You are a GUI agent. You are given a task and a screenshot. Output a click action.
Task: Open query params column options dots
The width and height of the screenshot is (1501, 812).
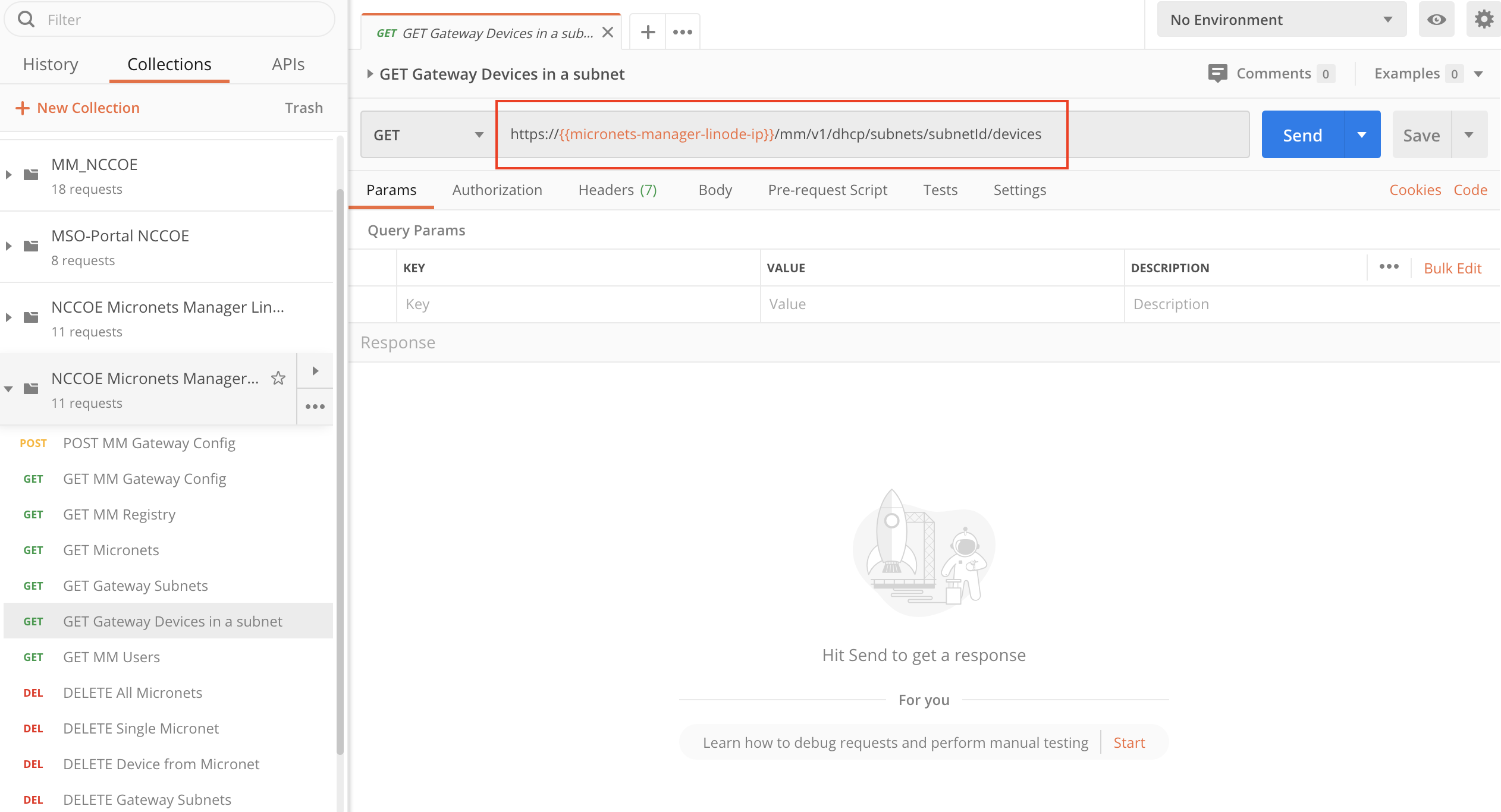click(x=1389, y=266)
